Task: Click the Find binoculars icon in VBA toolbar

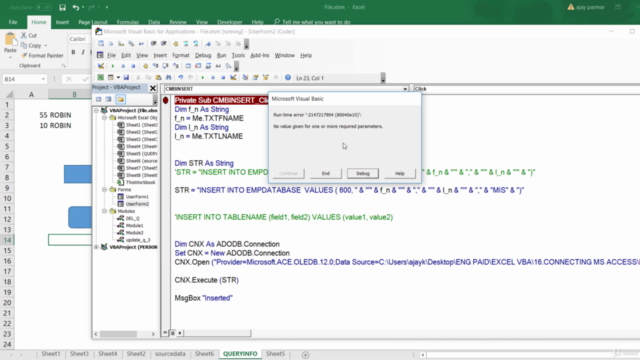Action: pyautogui.click(x=169, y=78)
